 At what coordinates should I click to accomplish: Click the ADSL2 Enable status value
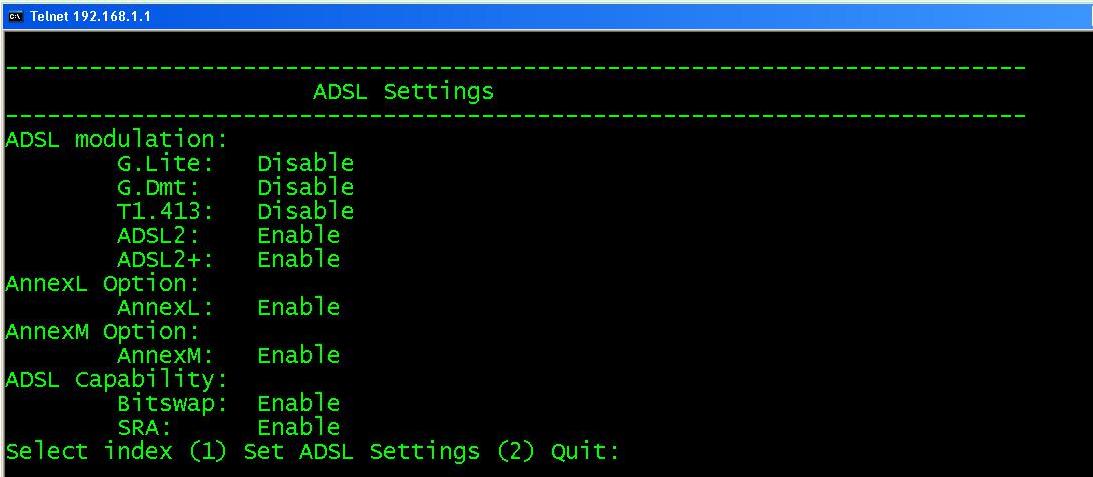coord(298,235)
